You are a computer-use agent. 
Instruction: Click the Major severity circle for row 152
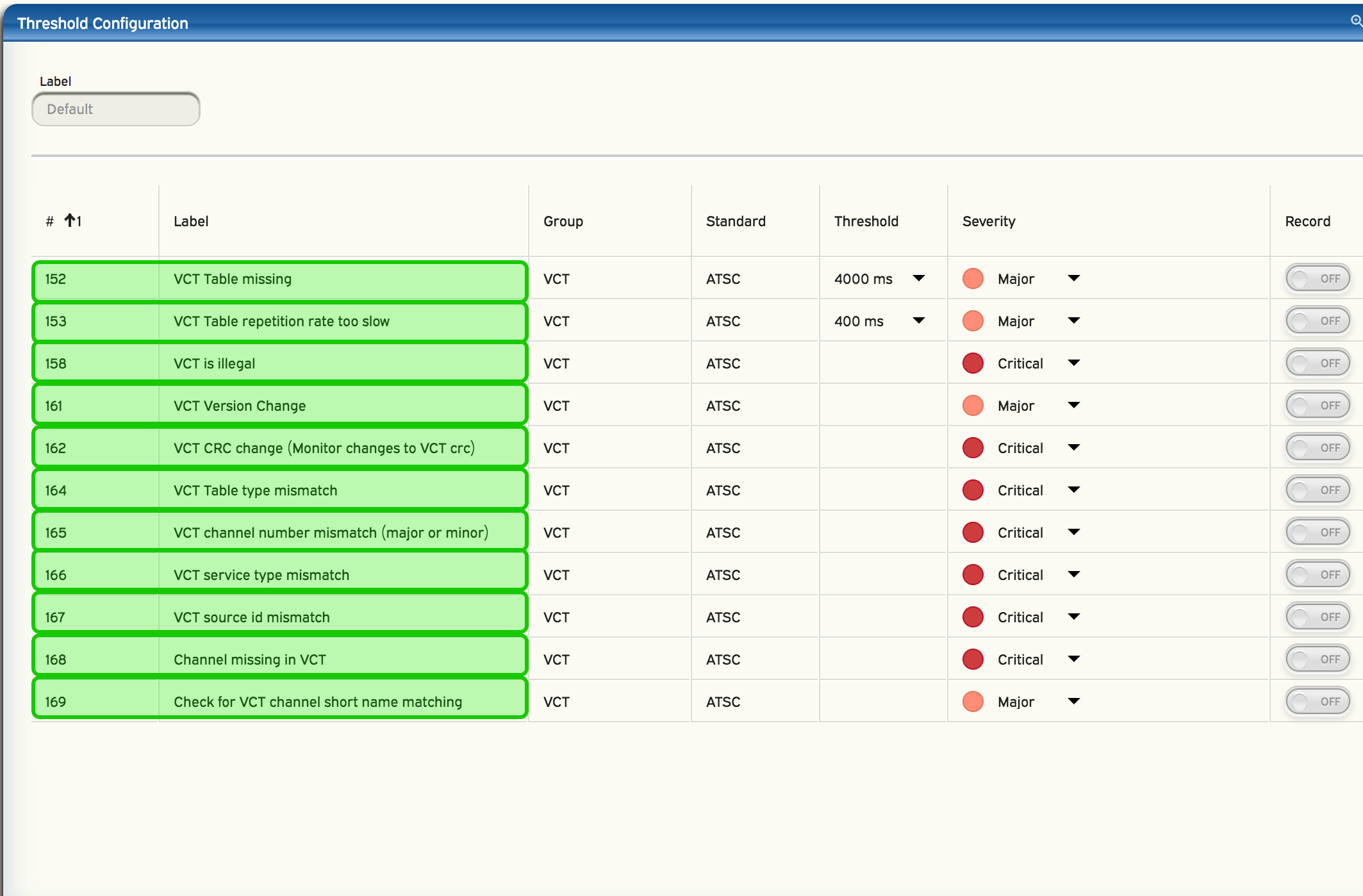[973, 279]
